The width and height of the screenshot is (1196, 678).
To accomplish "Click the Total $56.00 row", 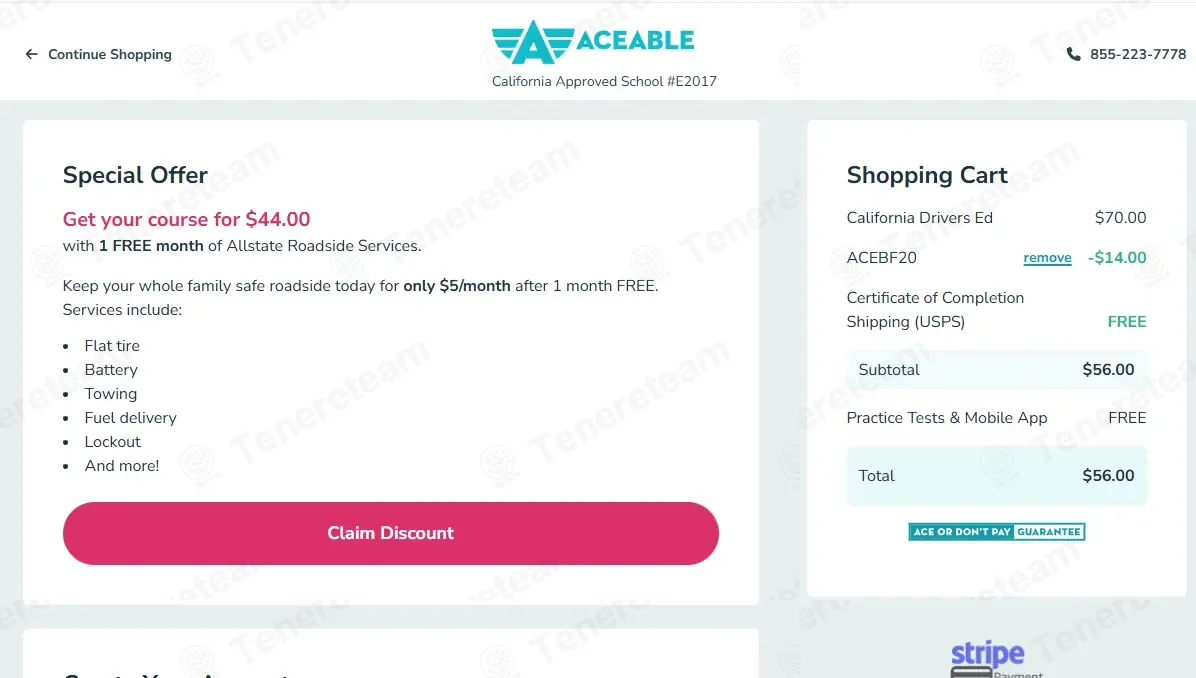I will (996, 476).
